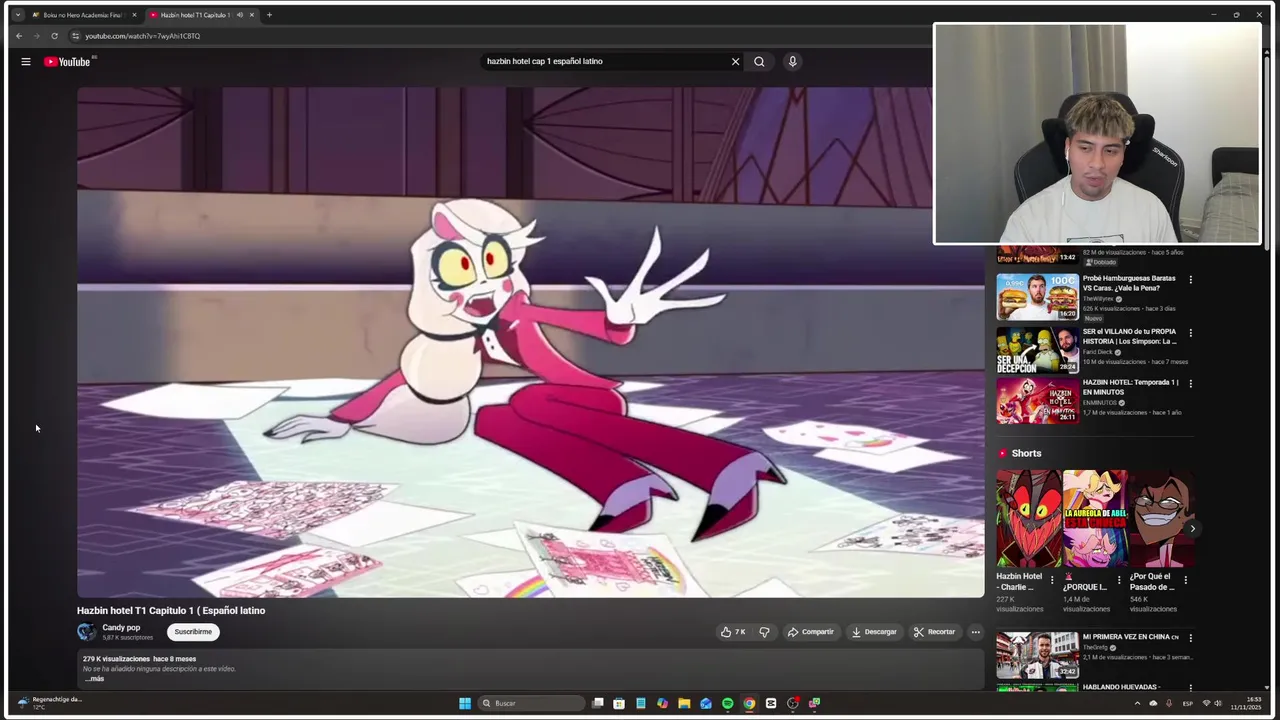Open CapCut icon in the taskbar
The width and height of the screenshot is (1280, 720).
(771, 703)
